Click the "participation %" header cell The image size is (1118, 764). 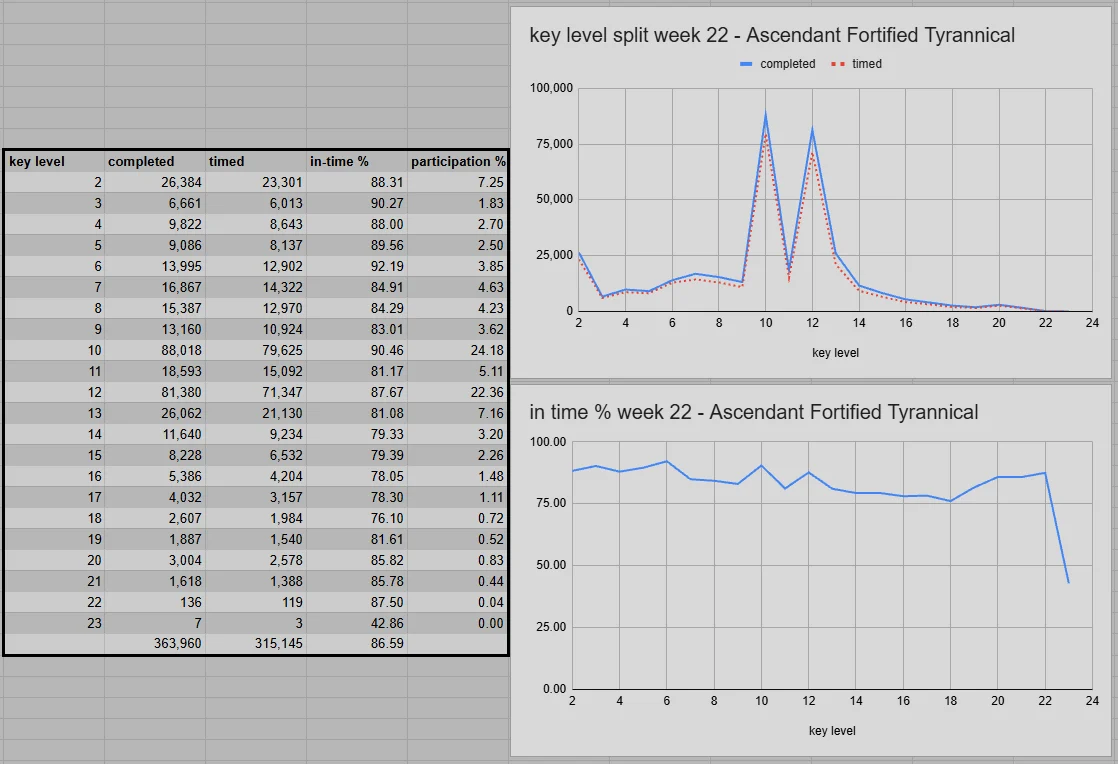457,161
